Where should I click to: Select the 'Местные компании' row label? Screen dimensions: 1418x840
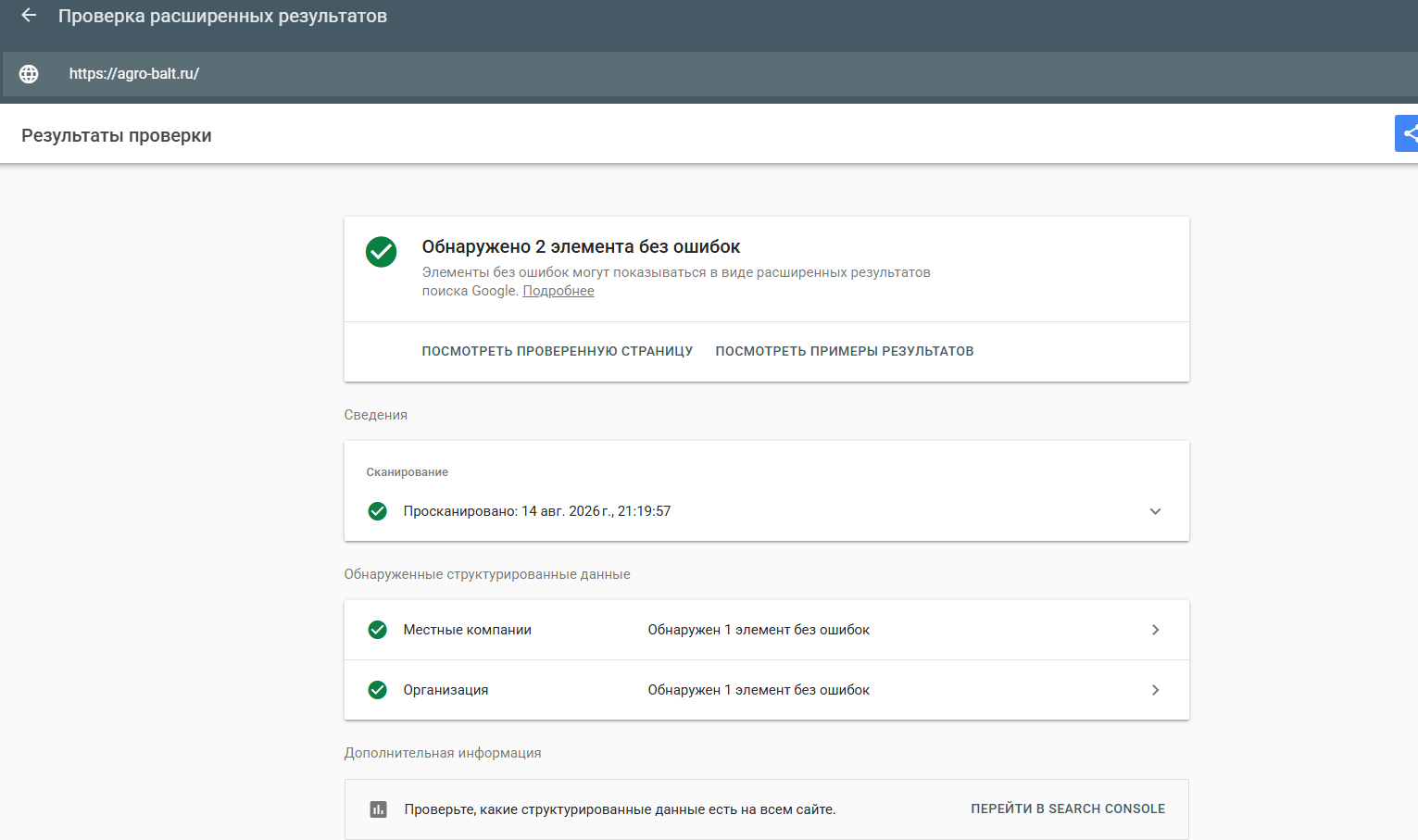(468, 630)
